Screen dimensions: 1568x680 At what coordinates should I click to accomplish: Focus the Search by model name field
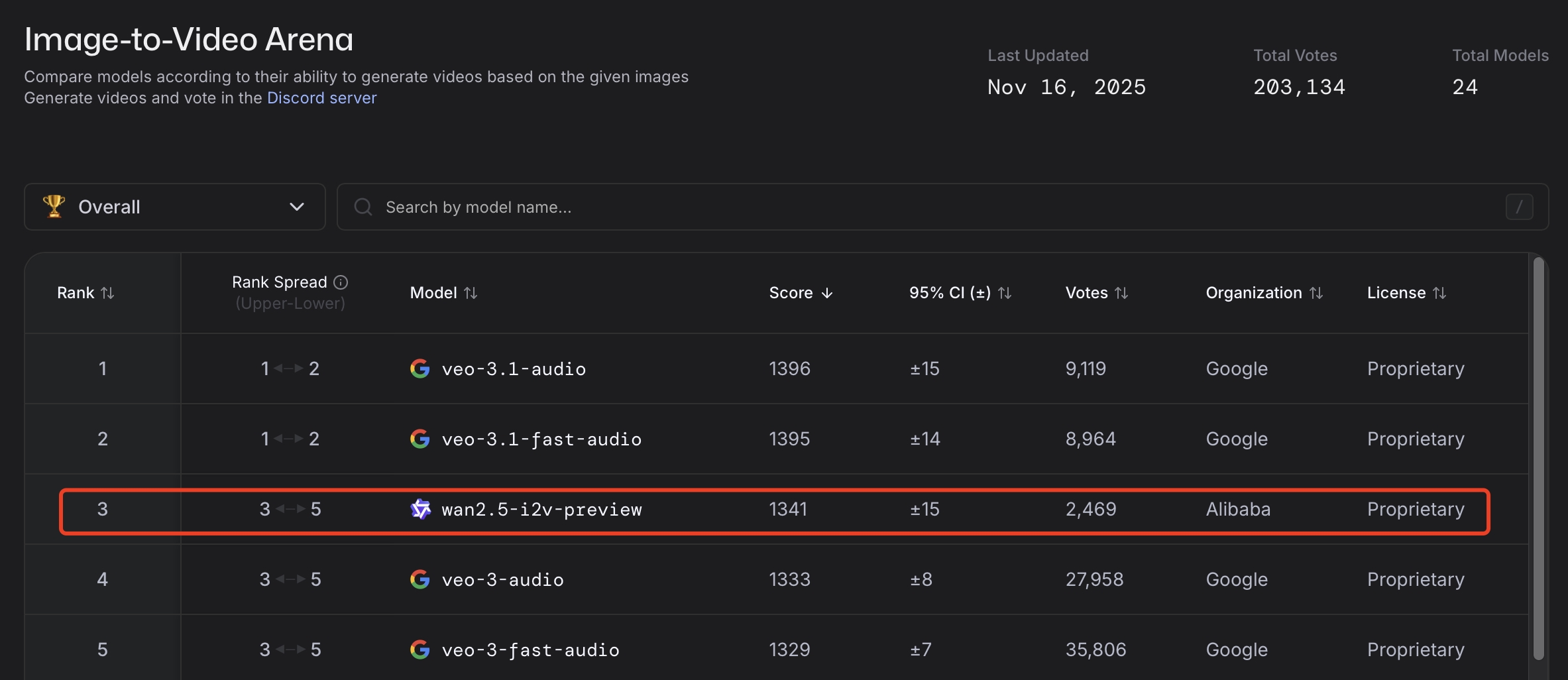click(x=928, y=207)
